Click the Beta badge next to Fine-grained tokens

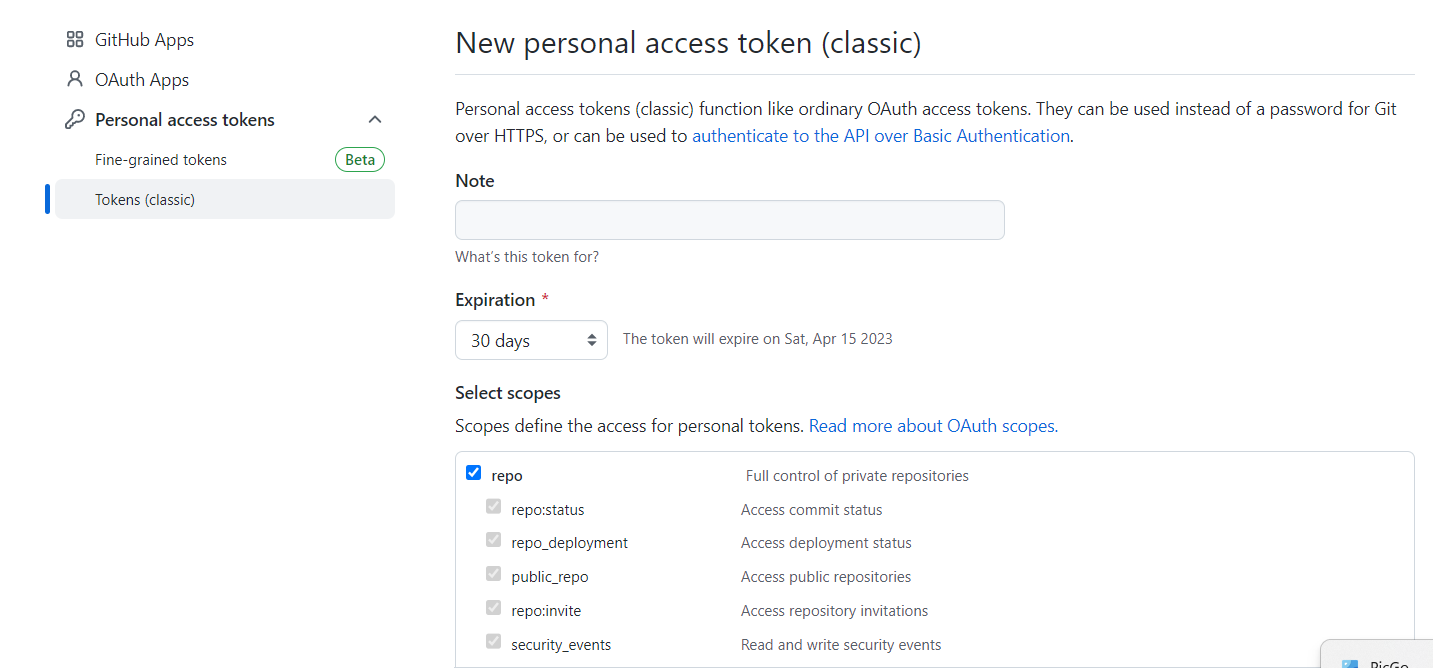point(360,160)
